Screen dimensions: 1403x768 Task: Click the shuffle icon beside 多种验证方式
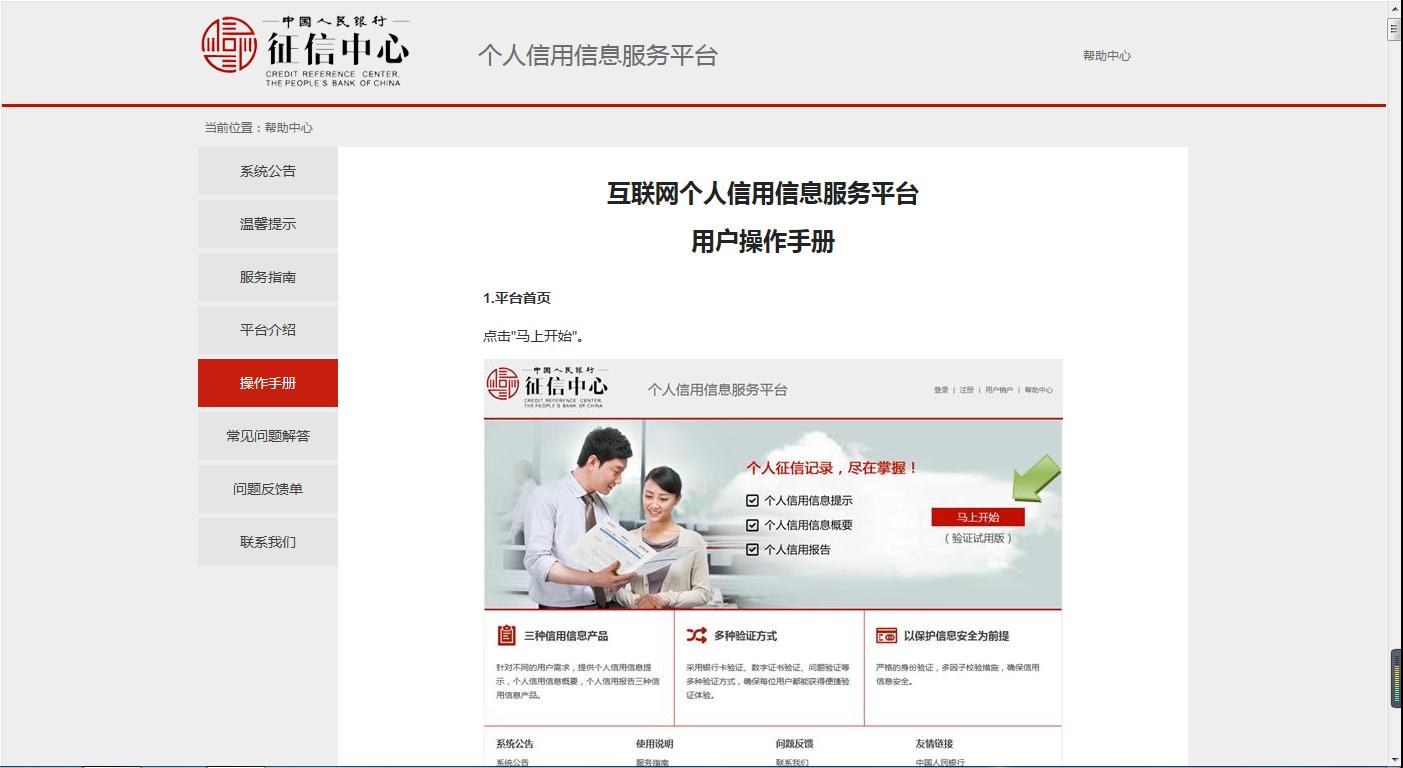pyautogui.click(x=696, y=635)
